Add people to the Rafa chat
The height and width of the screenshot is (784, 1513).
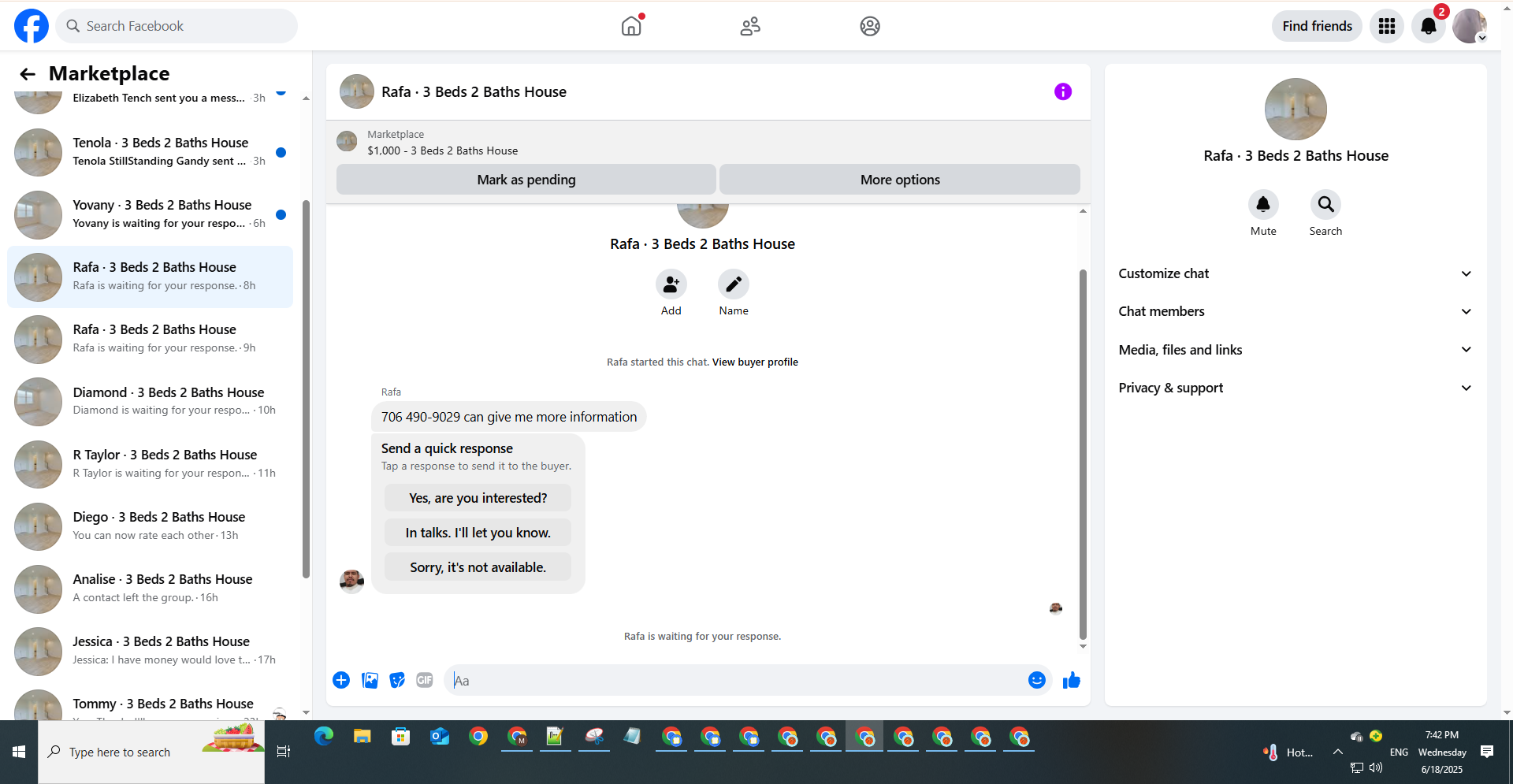tap(671, 284)
